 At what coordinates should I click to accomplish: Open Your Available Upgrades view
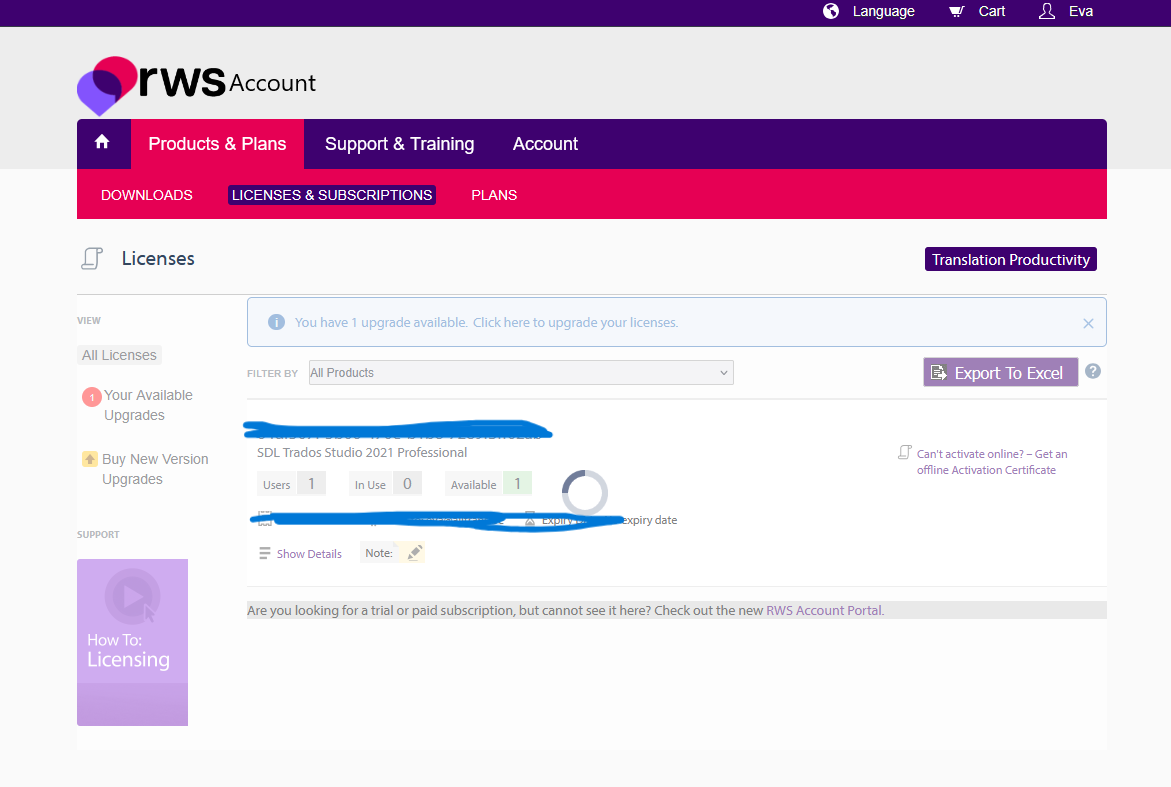(148, 405)
